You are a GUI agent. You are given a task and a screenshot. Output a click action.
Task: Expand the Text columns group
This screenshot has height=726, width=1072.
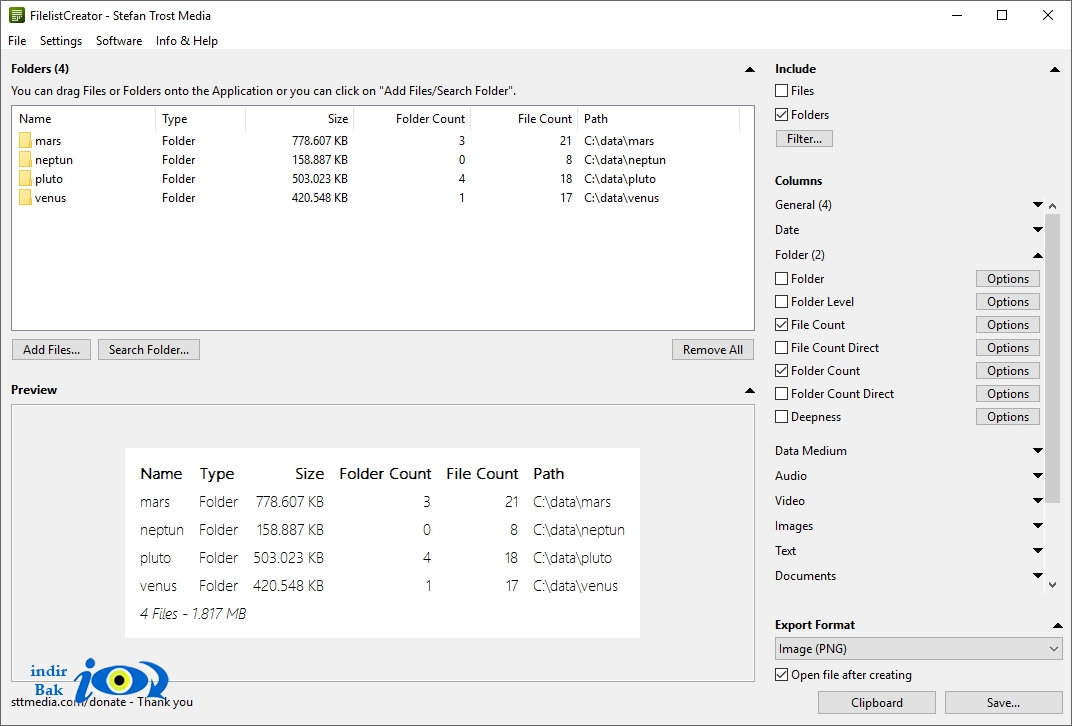tap(1038, 550)
